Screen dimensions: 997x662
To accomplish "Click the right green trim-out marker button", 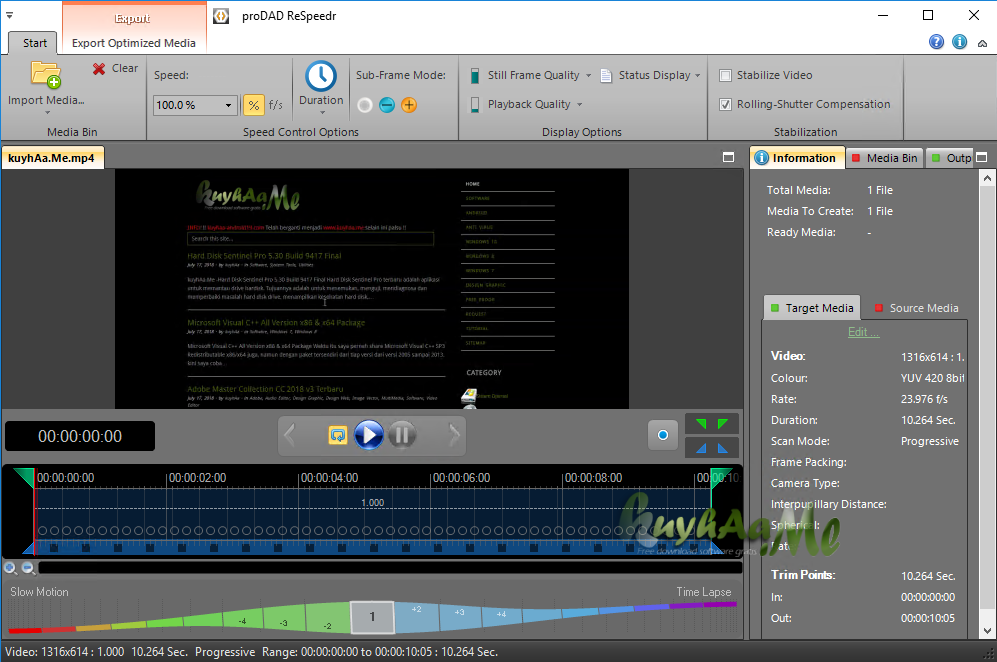I will click(x=724, y=424).
